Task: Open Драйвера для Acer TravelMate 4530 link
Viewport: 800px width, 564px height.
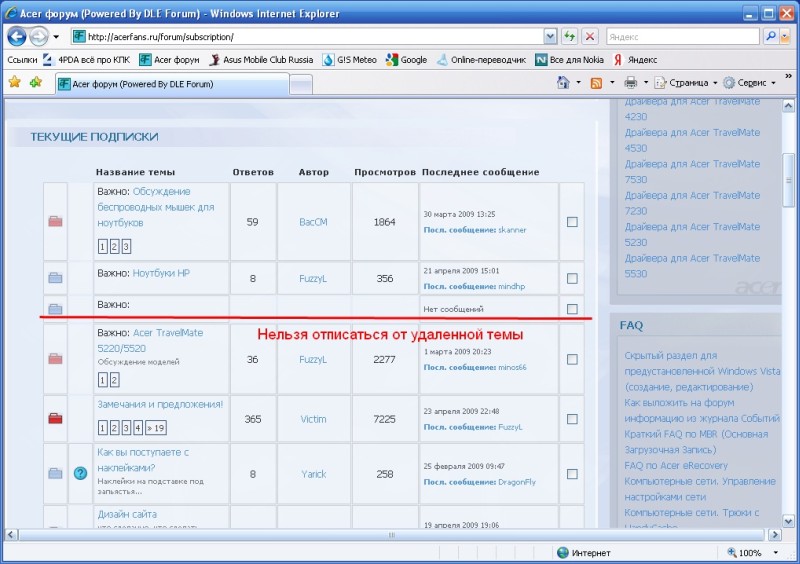Action: click(x=692, y=140)
